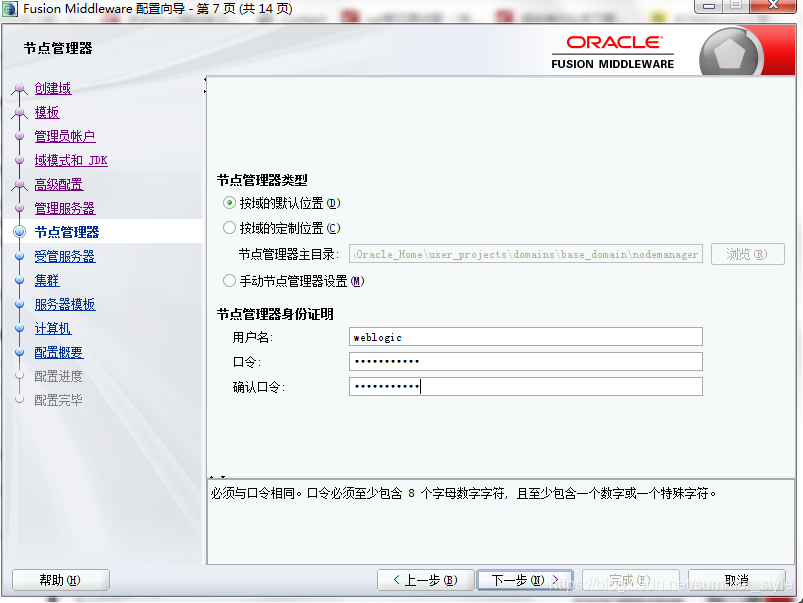Viewport: 803px width, 603px height.
Task: Select 按域的默认位置 radio option
Action: [229, 203]
